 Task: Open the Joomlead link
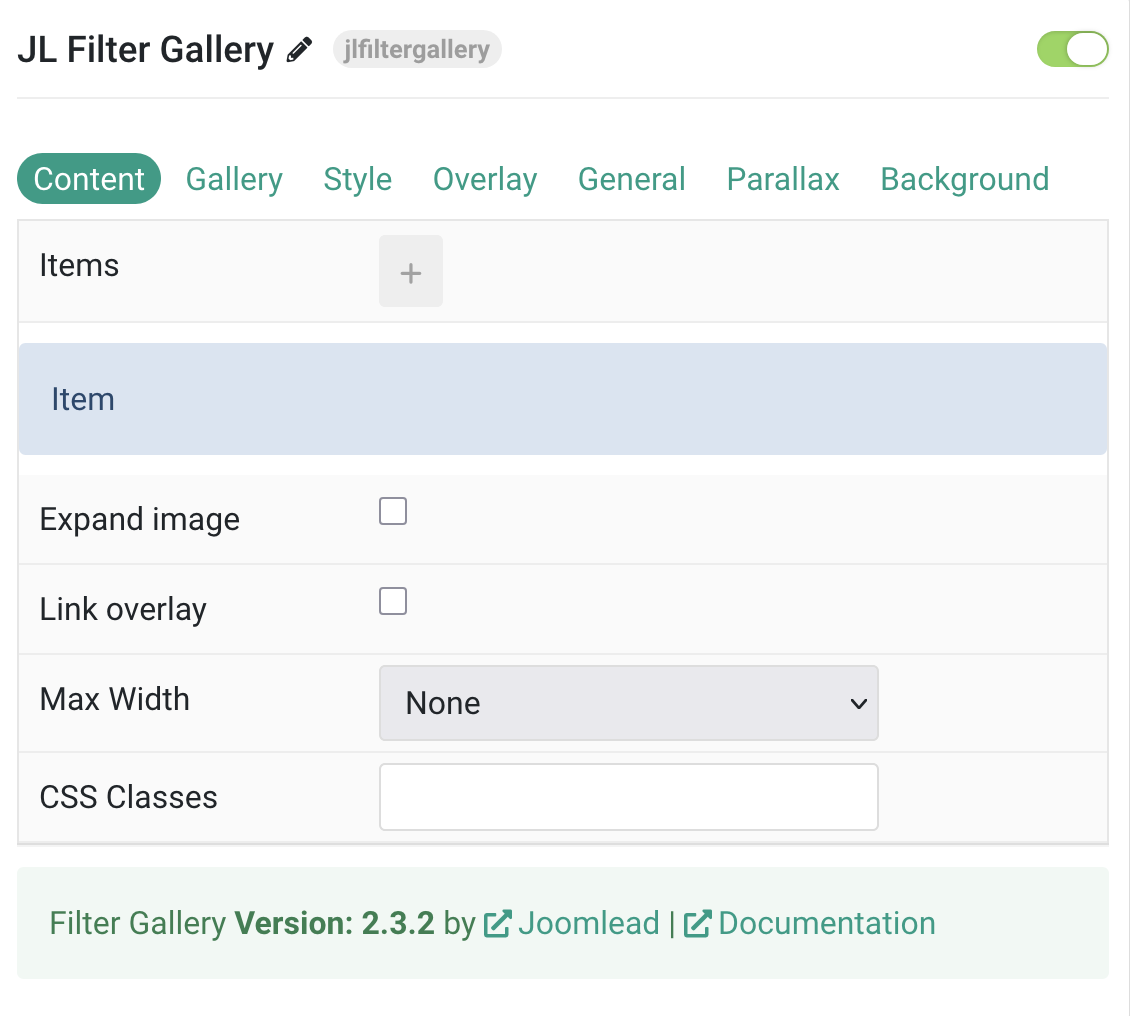tap(589, 924)
